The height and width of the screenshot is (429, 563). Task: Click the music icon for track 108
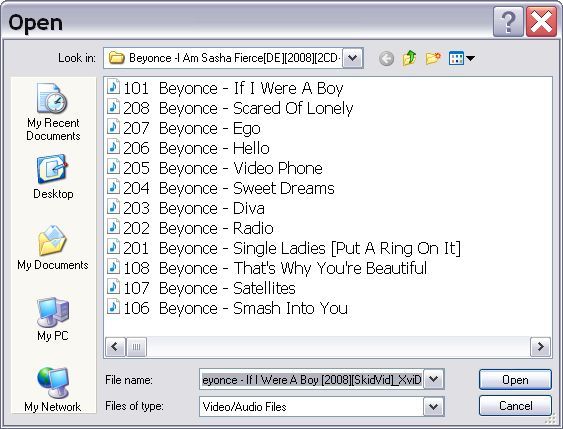point(113,267)
